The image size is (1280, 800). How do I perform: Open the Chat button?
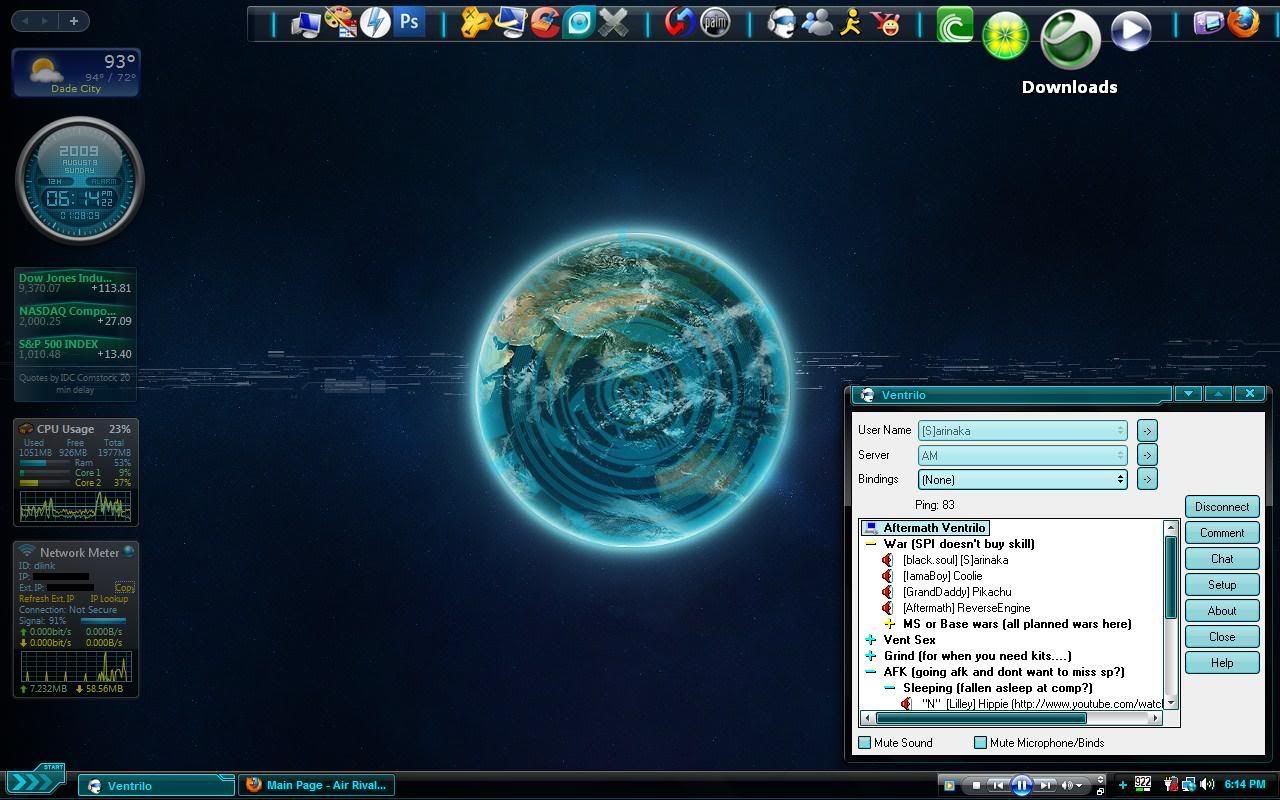click(x=1222, y=559)
